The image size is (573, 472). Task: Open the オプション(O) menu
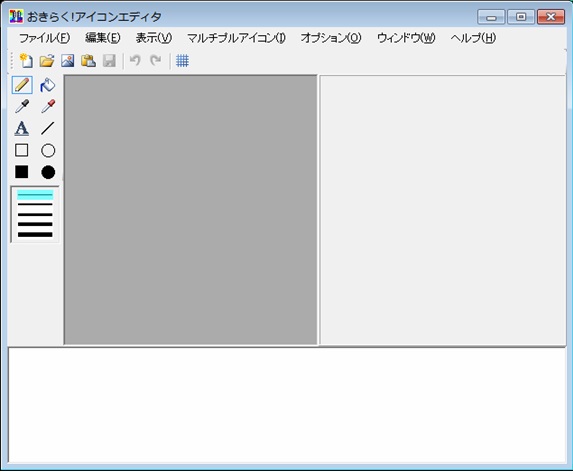point(331,38)
